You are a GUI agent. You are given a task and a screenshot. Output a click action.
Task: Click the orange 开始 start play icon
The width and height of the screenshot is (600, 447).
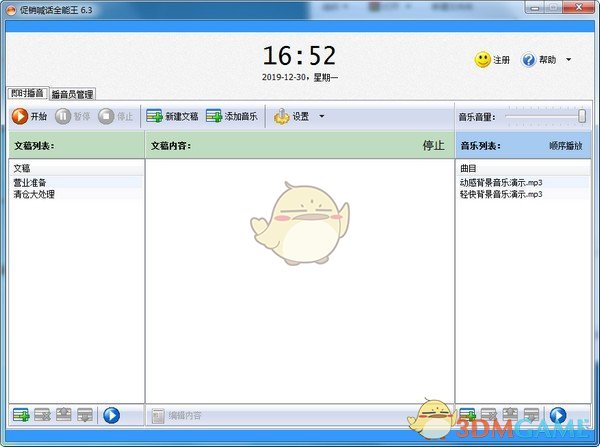20,116
